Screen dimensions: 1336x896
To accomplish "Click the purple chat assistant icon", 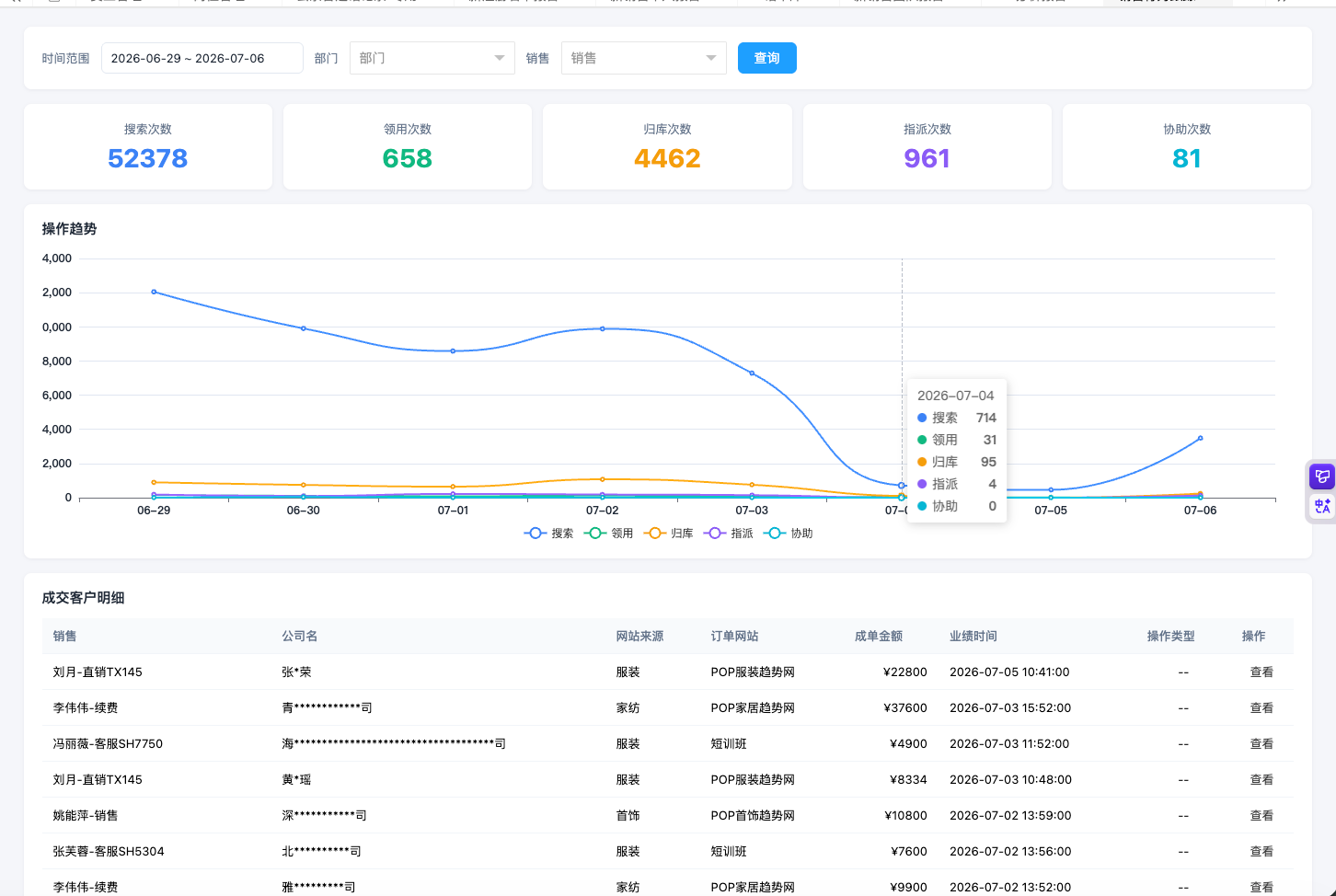I will (1322, 477).
